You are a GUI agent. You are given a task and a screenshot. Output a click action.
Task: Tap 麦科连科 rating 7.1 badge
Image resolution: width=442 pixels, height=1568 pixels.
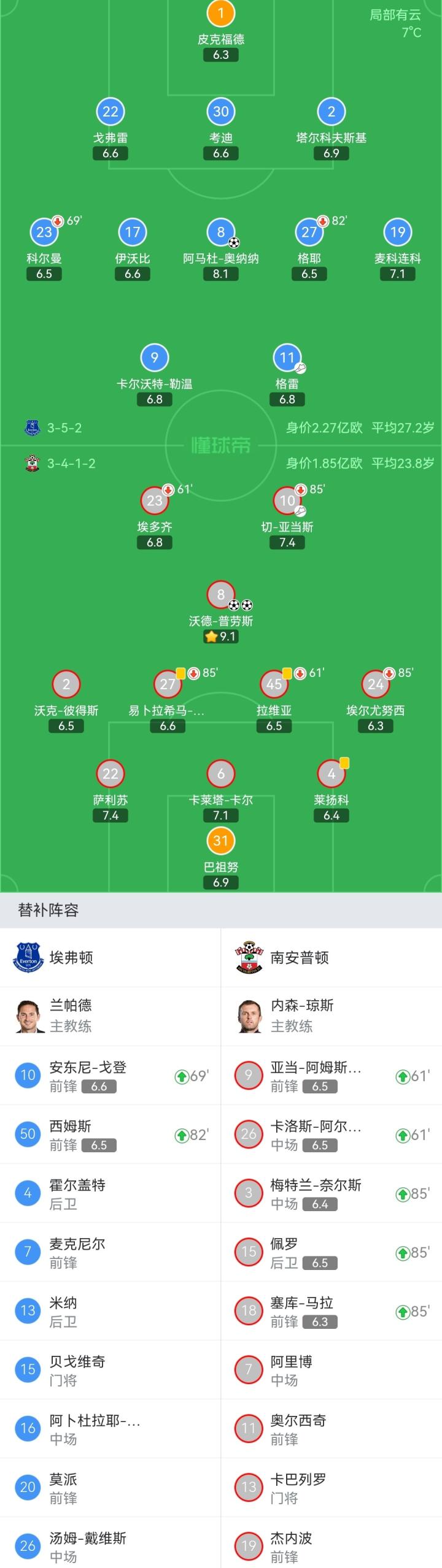coord(398,274)
